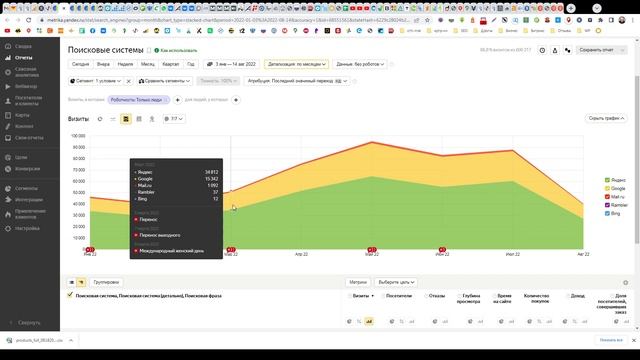This screenshot has height=360, width=640.
Task: Open the chart annotations 7/7 dropdown
Action: (x=173, y=119)
